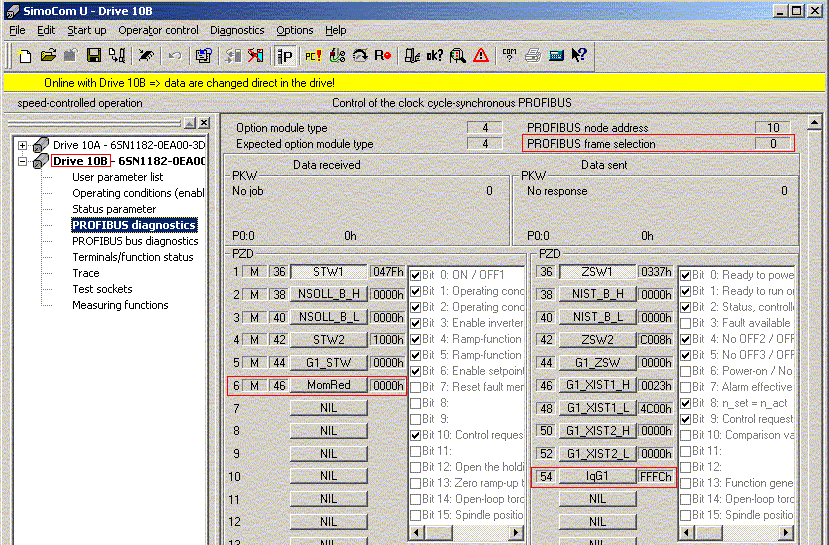
Task: Click the Drive 10B tree device icon
Action: [x=41, y=161]
